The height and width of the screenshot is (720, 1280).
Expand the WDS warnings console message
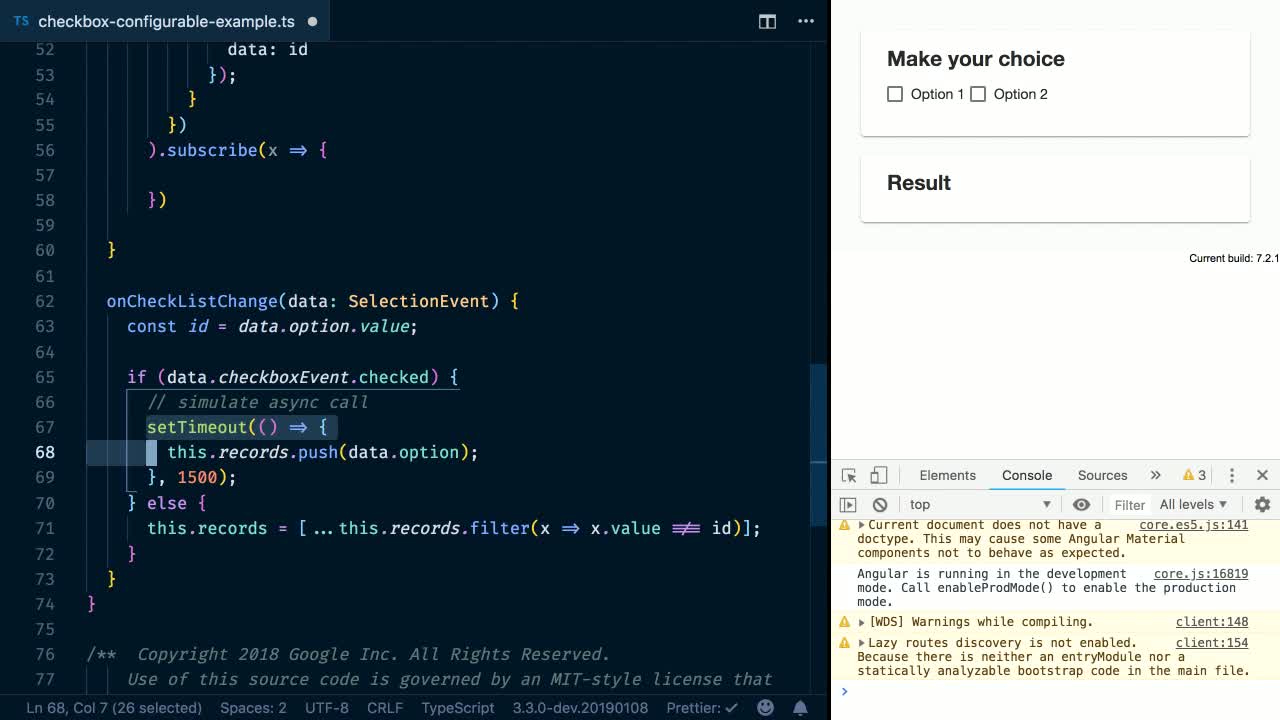coord(861,622)
